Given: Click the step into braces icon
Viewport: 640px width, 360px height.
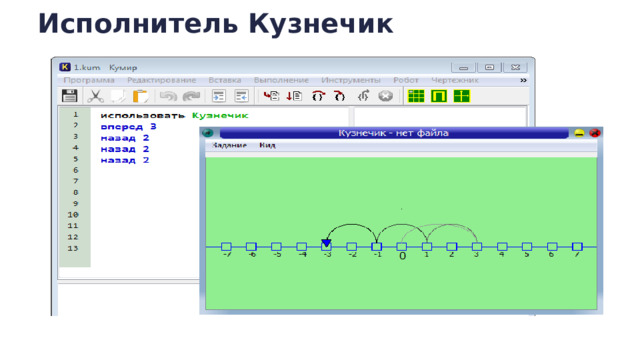Looking at the screenshot, I should (x=340, y=96).
